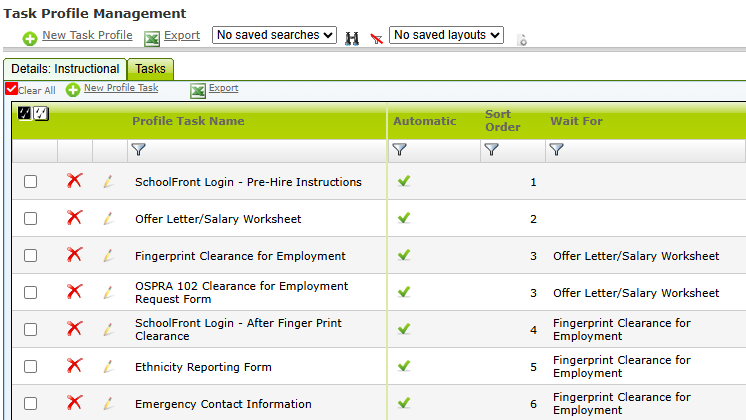Click the edit pencil for Fingerprint Clearance for Employment

[109, 255]
